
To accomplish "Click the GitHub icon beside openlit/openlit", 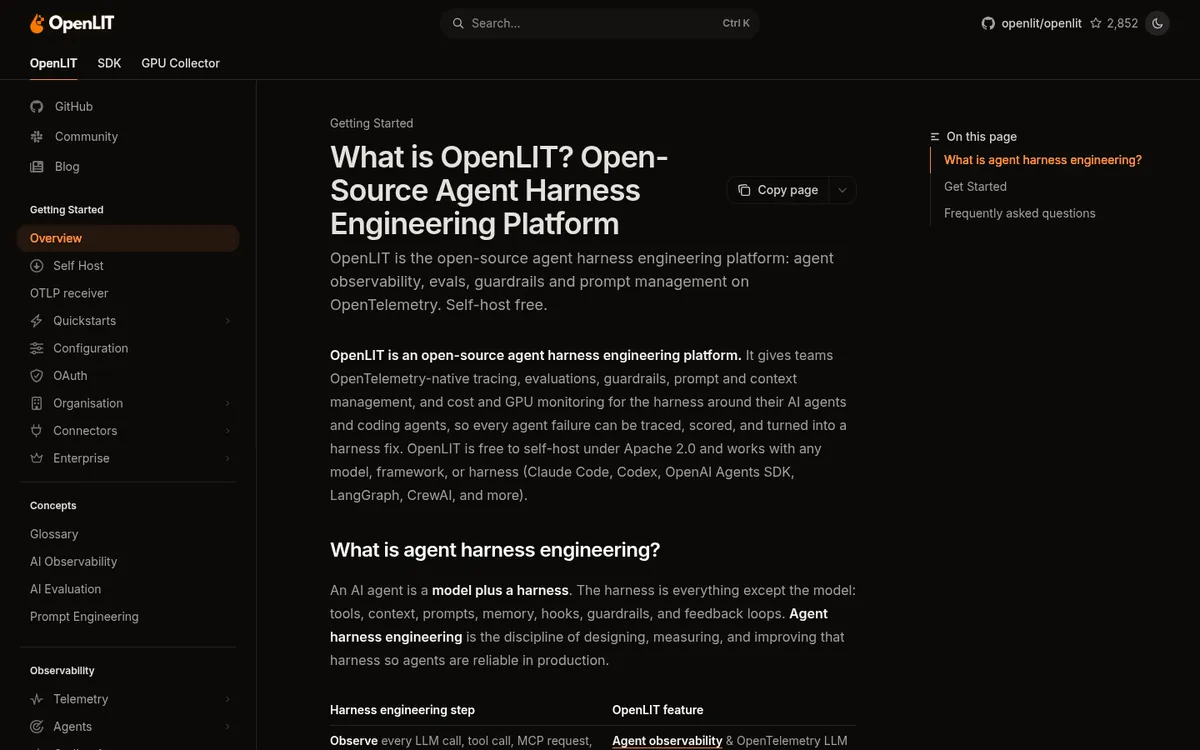I will pos(988,23).
